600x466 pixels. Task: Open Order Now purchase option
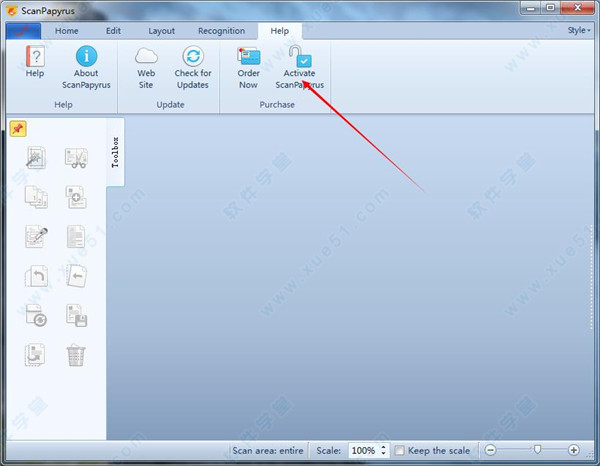248,56
